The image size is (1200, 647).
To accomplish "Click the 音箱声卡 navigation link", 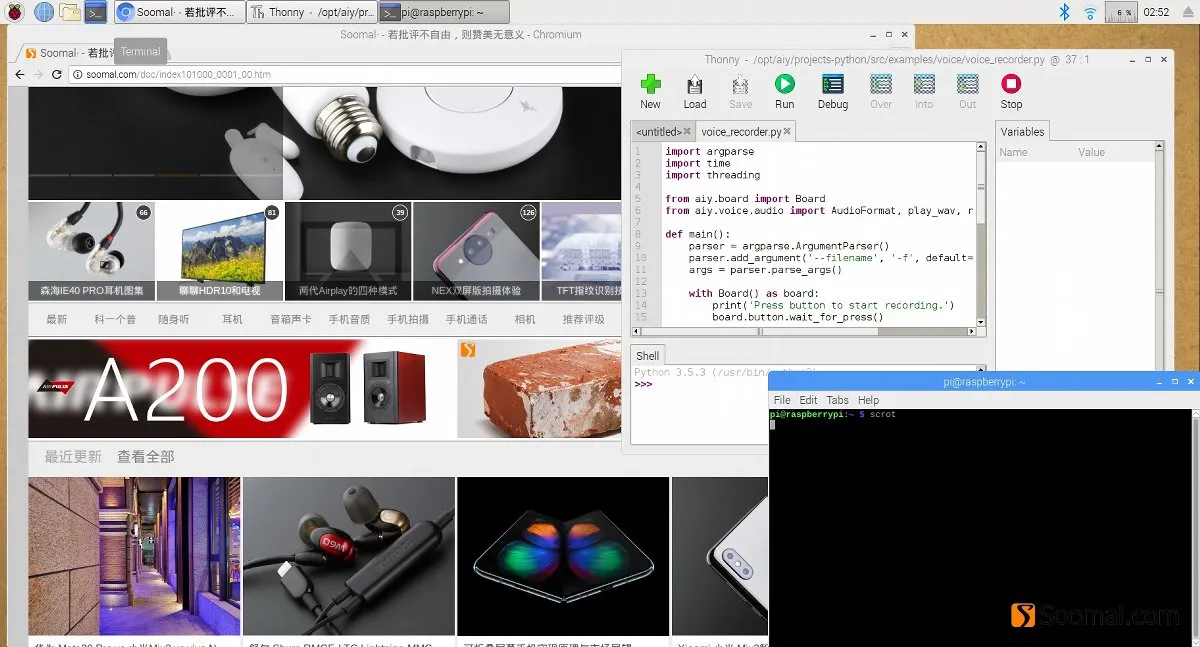I will (291, 319).
